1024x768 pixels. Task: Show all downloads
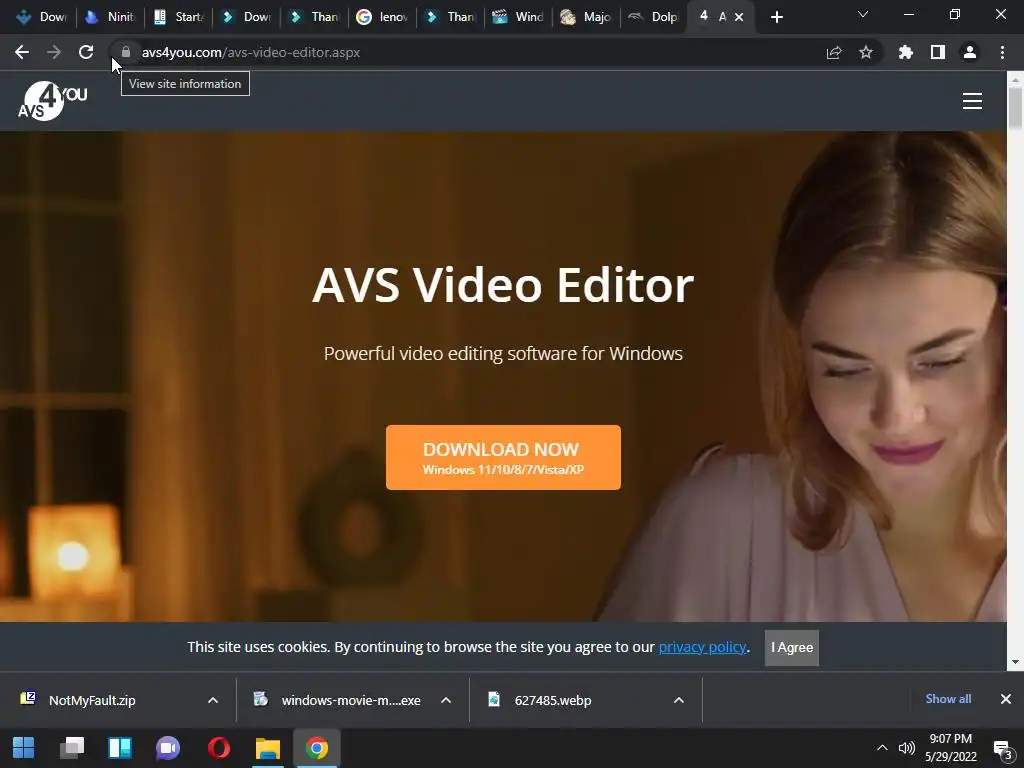(948, 699)
